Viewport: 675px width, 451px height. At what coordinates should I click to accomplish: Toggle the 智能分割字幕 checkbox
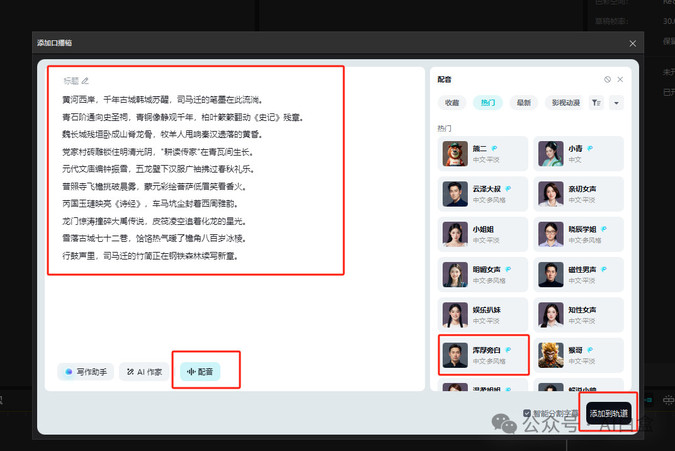coord(528,412)
